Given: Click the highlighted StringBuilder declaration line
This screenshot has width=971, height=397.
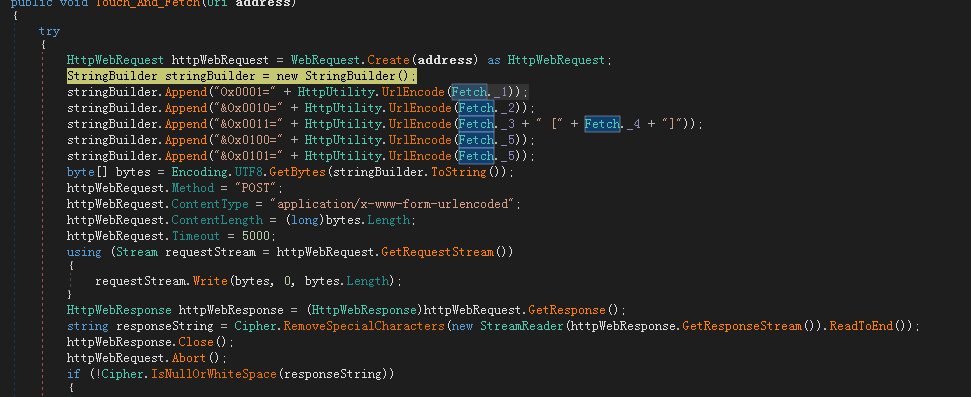Looking at the screenshot, I should (x=242, y=76).
